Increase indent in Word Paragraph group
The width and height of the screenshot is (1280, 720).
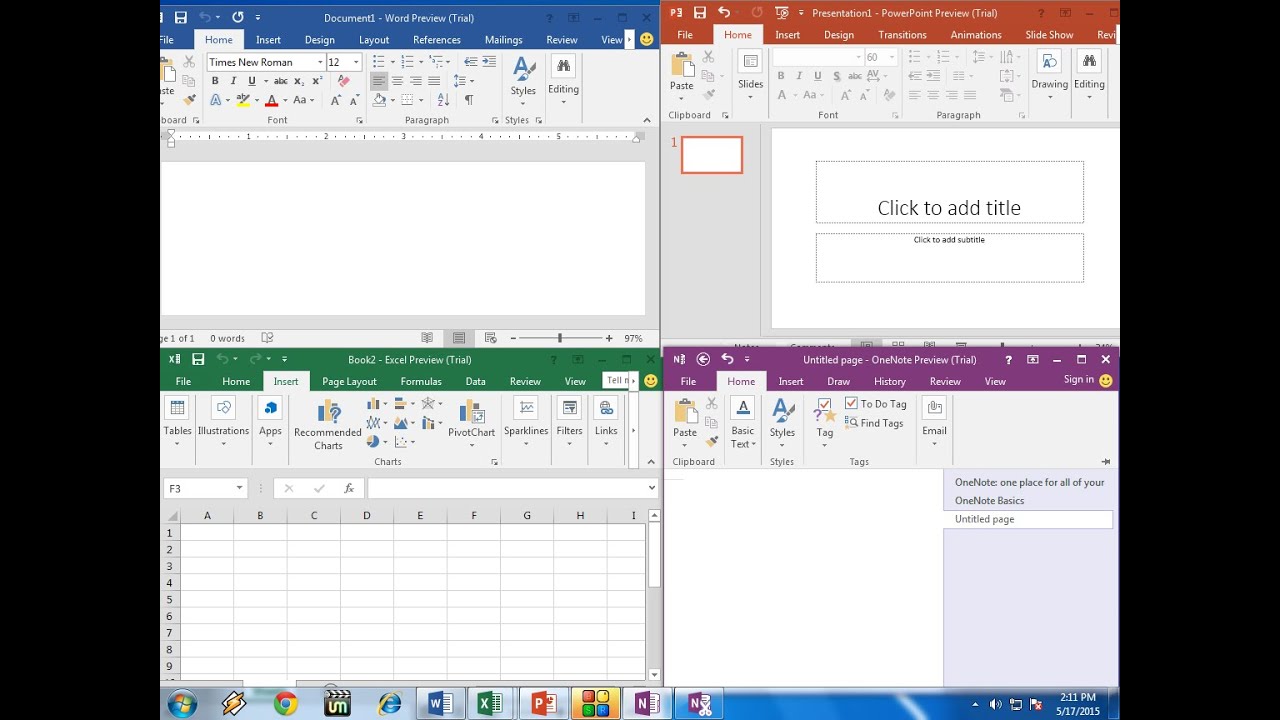[491, 62]
